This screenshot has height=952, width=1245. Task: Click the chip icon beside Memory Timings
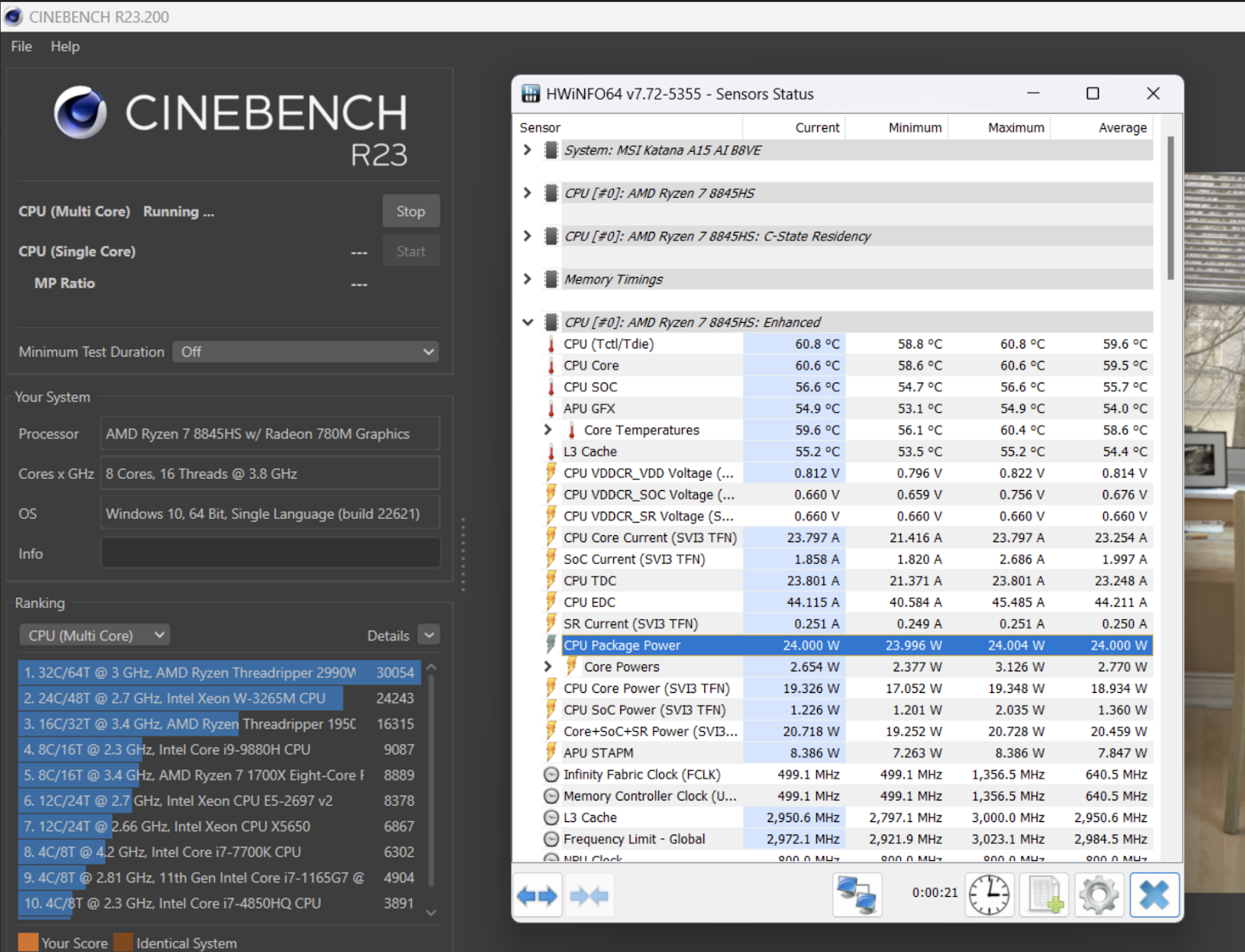(551, 279)
